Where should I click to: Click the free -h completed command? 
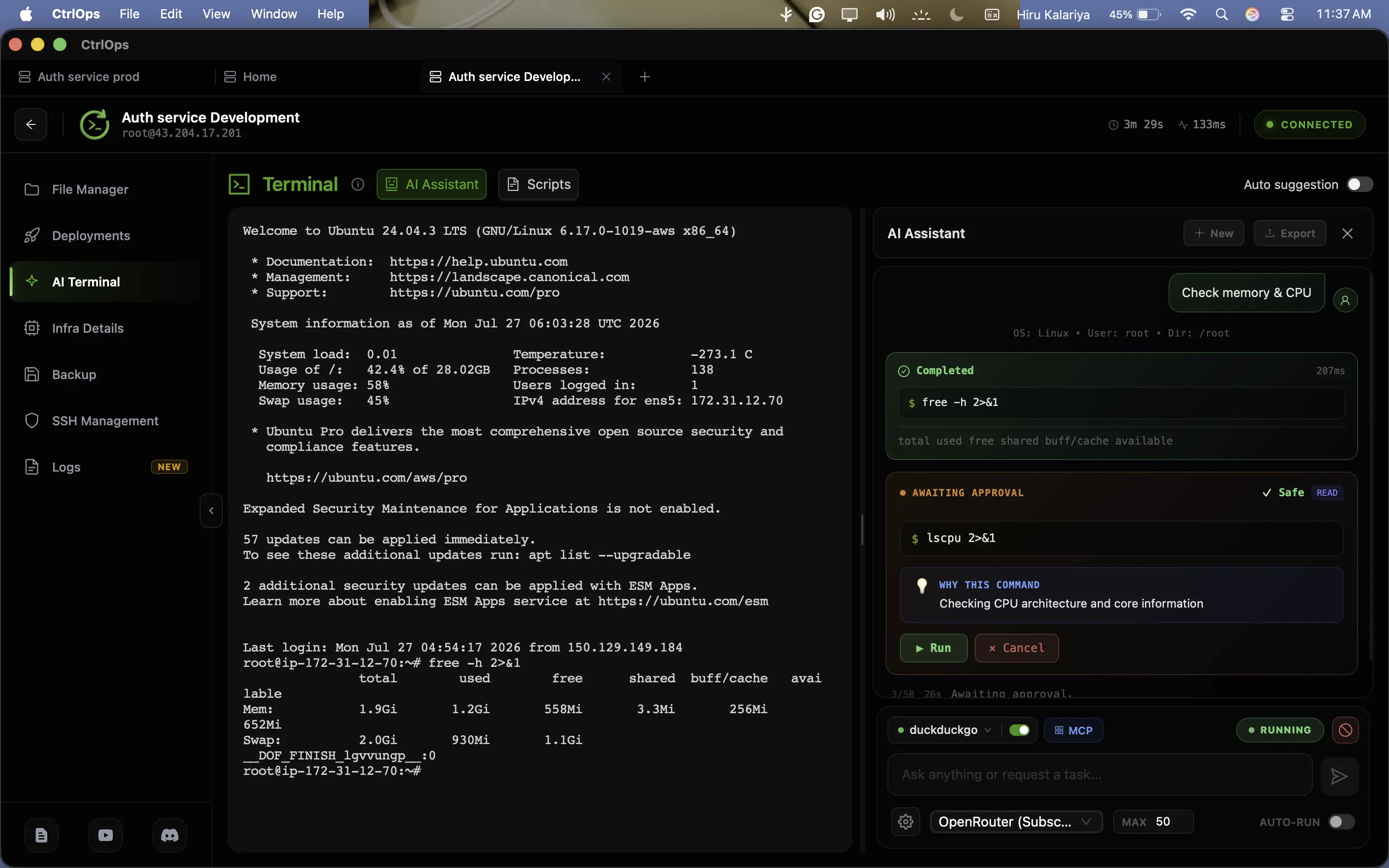tap(1121, 403)
